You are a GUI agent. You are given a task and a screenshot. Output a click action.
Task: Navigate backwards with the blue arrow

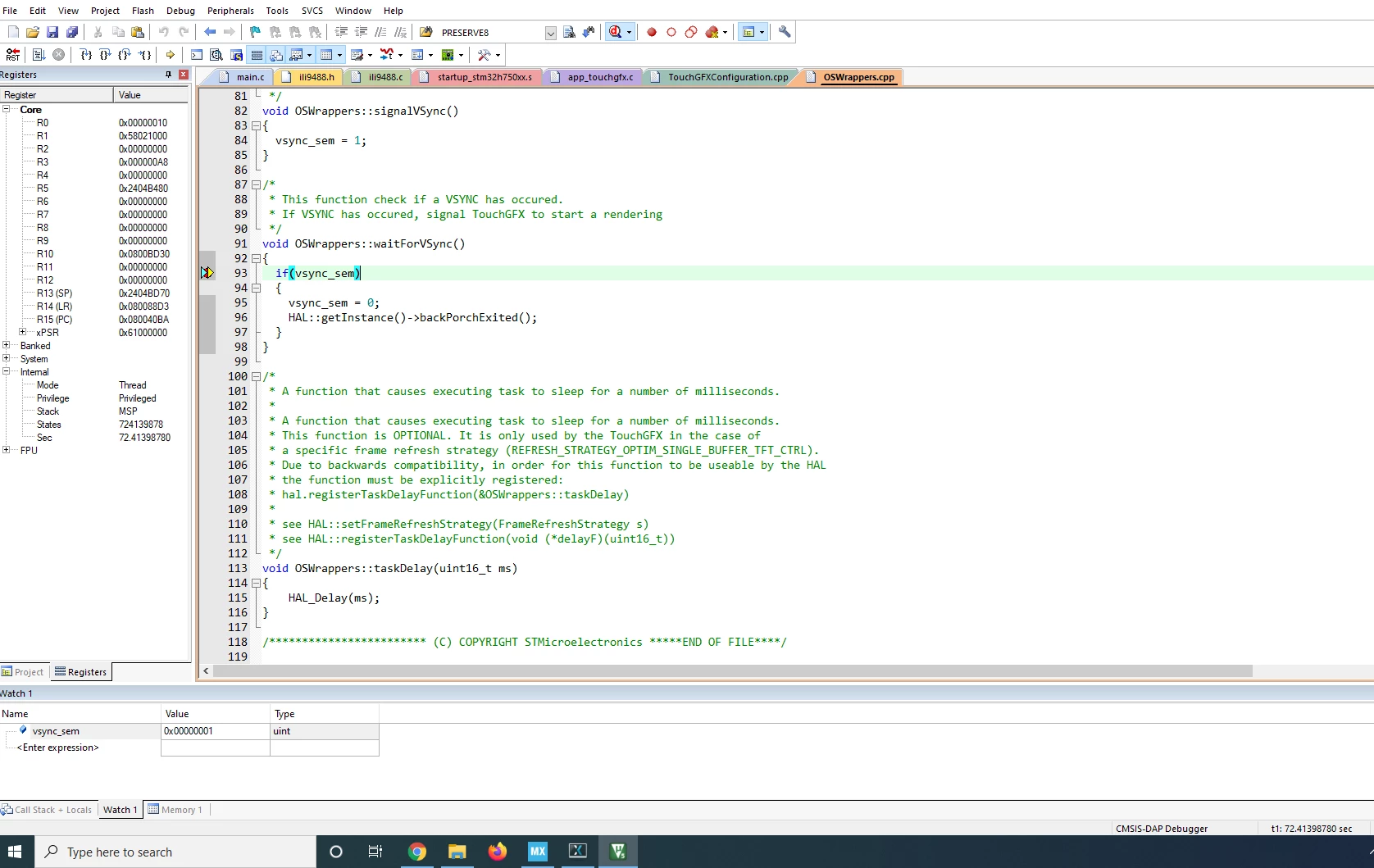(x=210, y=32)
